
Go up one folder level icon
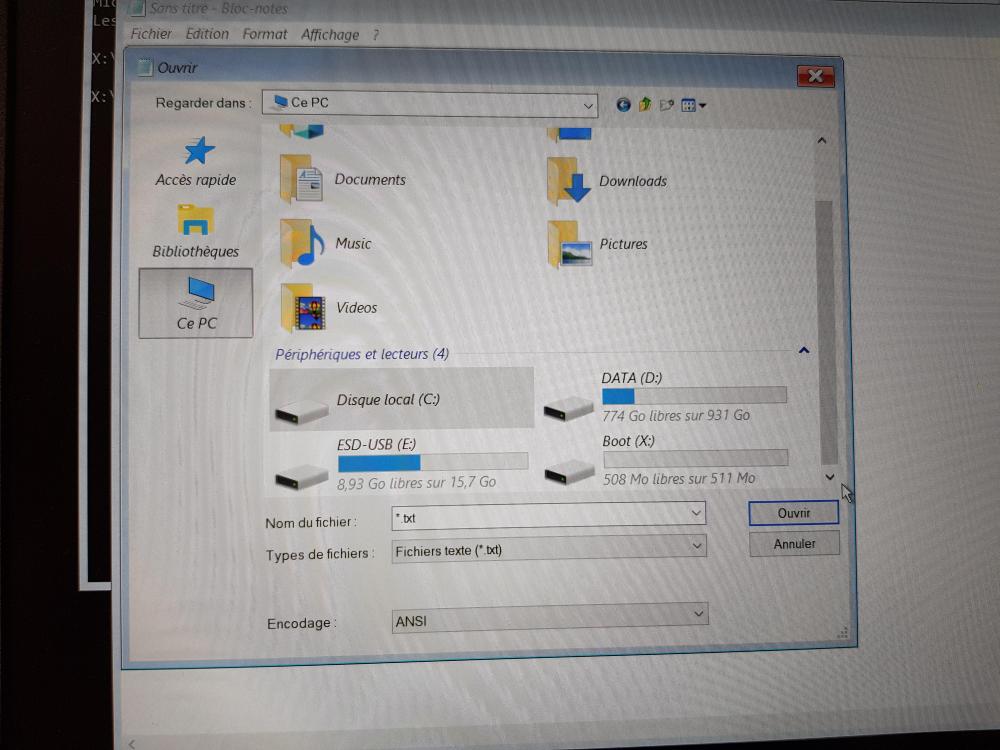tap(645, 104)
